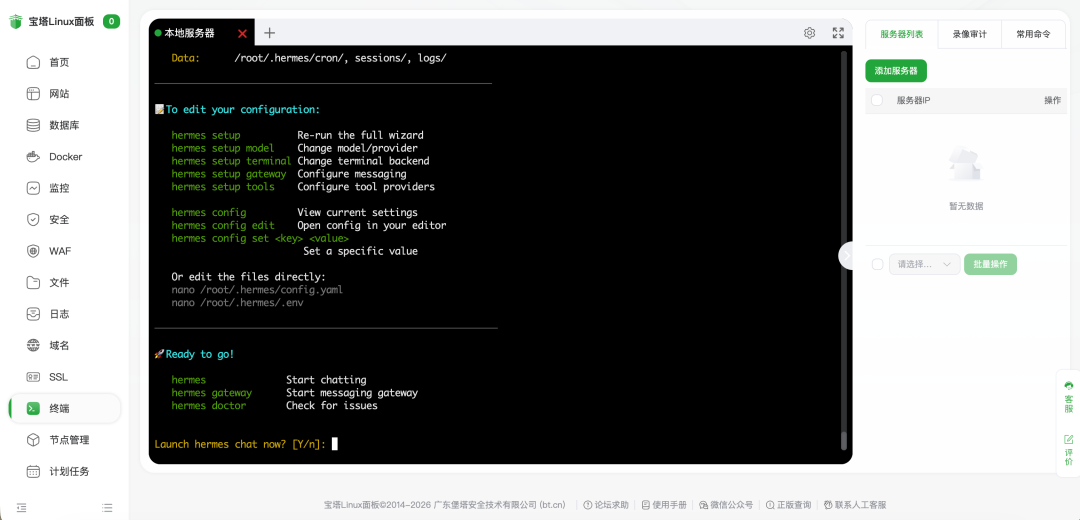
Task: Open the 微信公众号 footer link
Action: (x=726, y=505)
